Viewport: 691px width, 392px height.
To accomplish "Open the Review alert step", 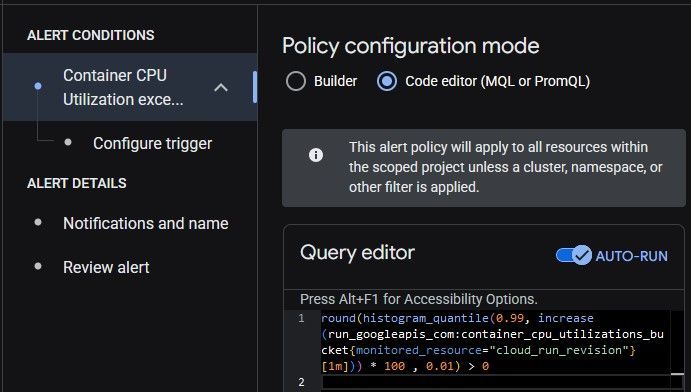I will [106, 267].
